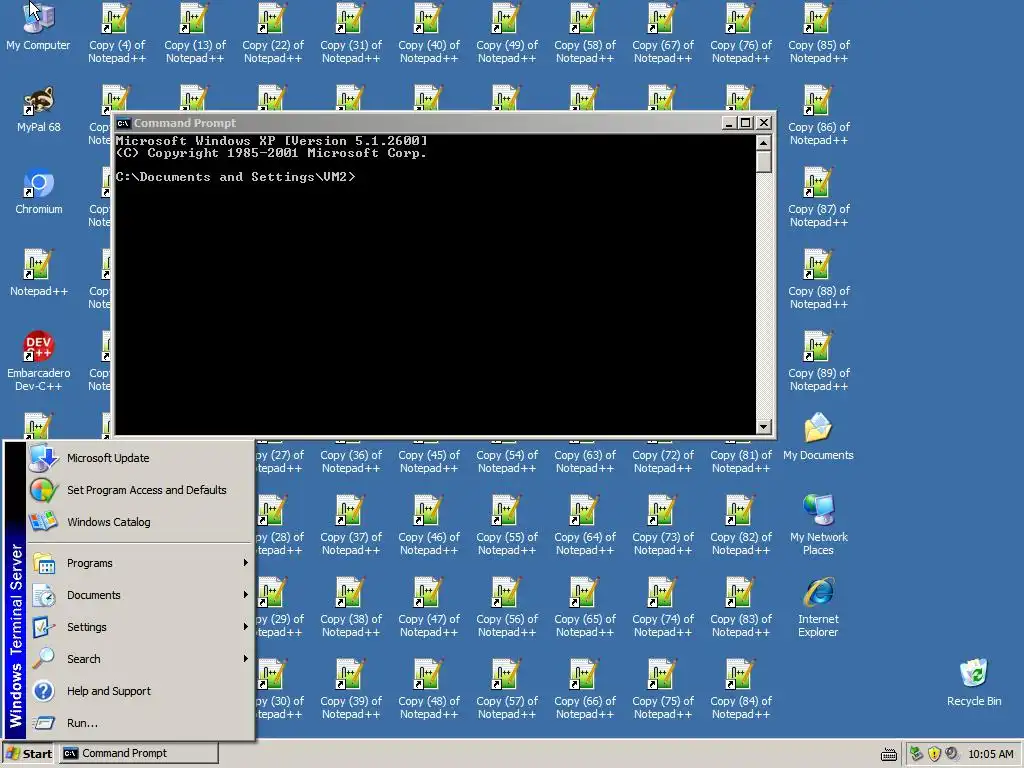
Task: Select Copy (73) of Notepad++ shortcut
Action: click(663, 526)
